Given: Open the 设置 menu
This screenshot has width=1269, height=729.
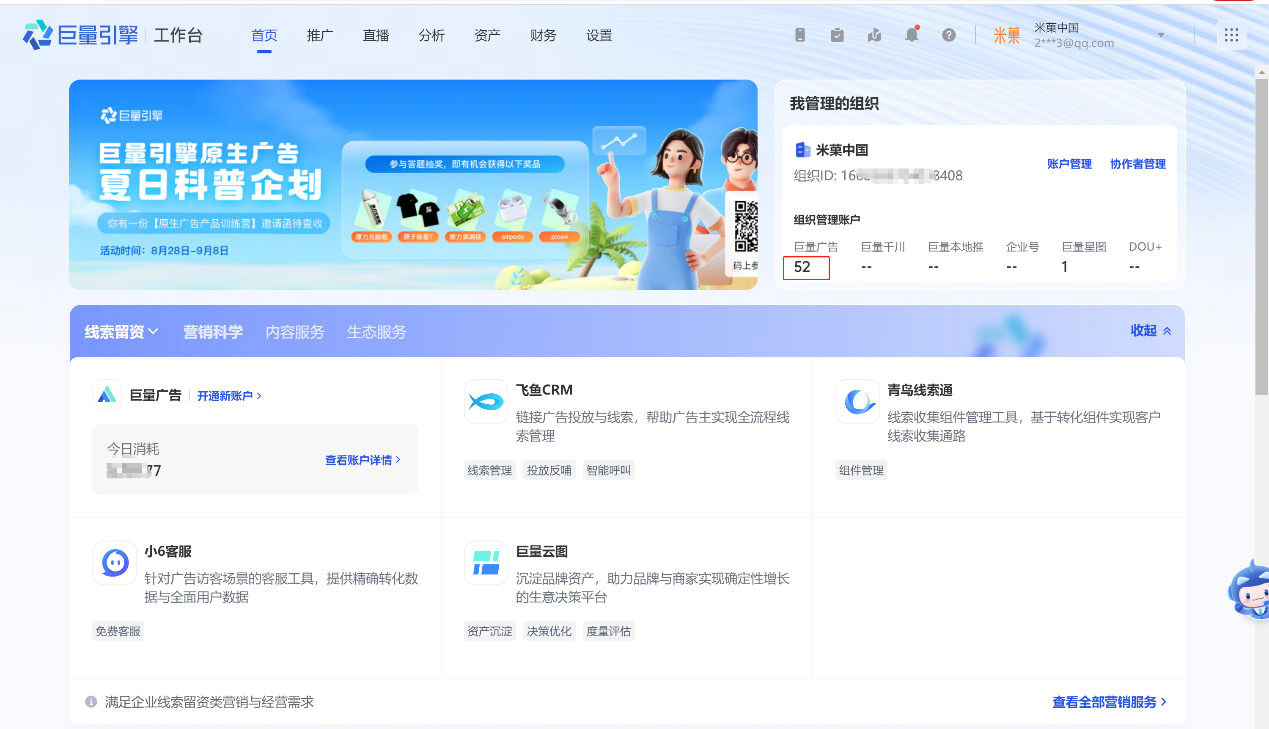Looking at the screenshot, I should tap(599, 35).
